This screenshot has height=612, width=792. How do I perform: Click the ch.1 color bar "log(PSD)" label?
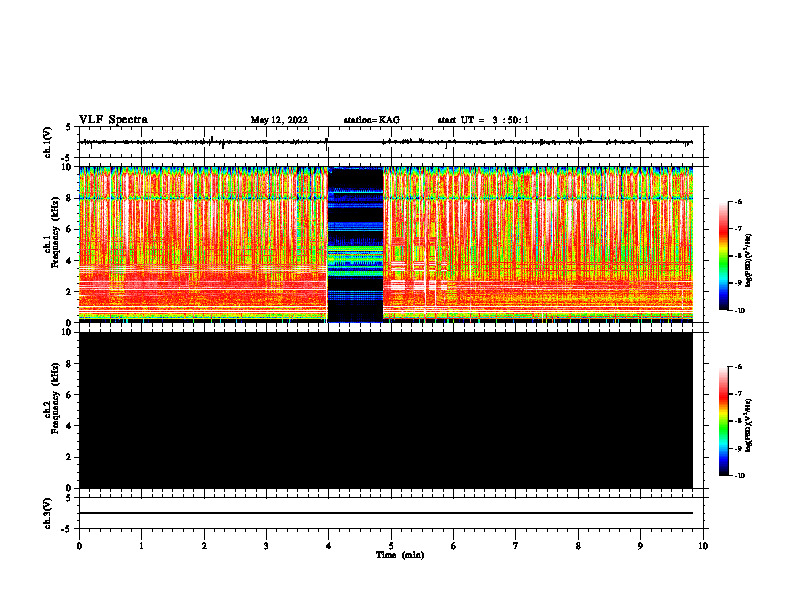(x=750, y=260)
